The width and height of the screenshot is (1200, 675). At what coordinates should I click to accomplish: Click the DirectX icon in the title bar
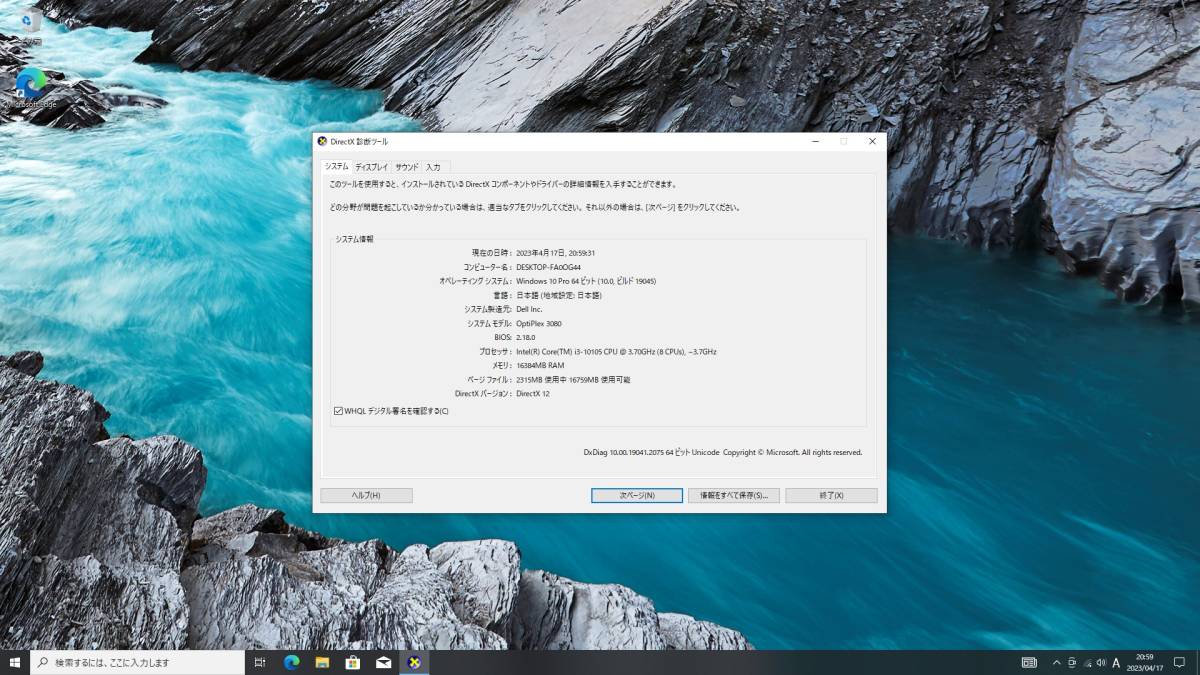(323, 141)
